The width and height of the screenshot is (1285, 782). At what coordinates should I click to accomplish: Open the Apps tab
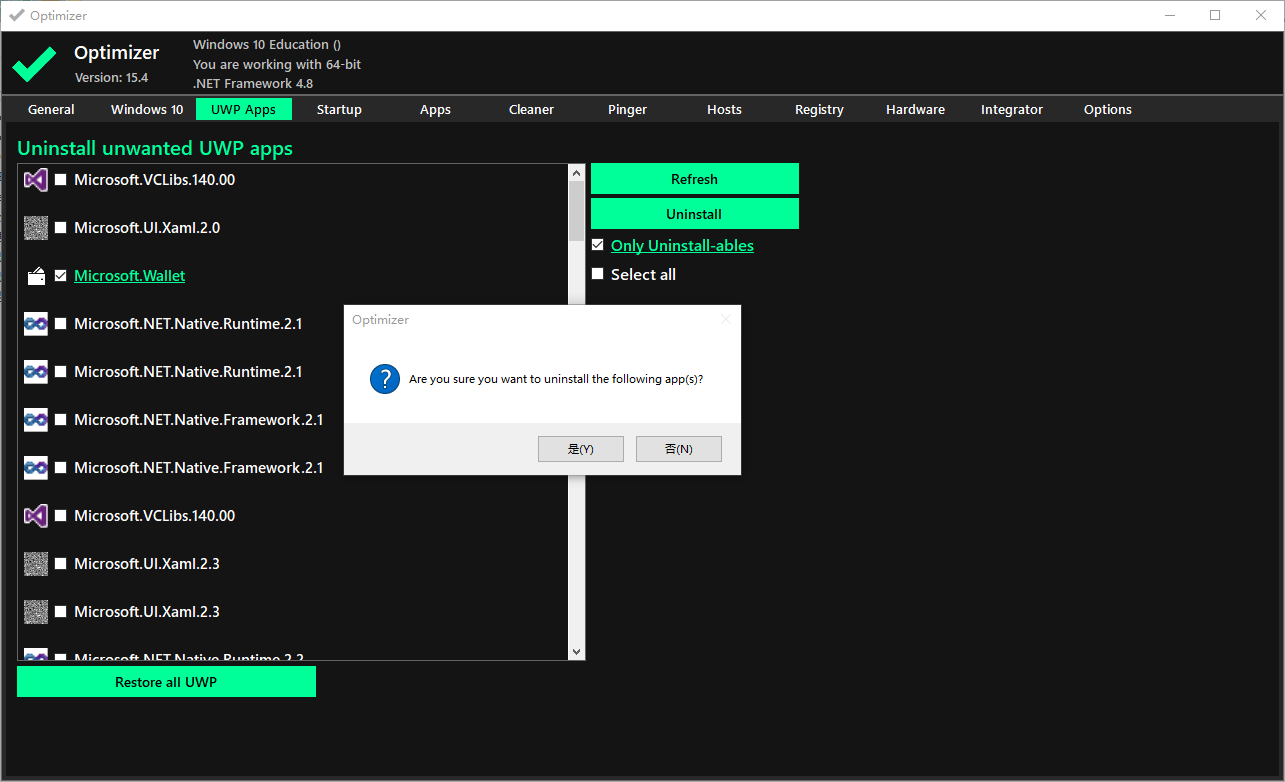(x=435, y=109)
